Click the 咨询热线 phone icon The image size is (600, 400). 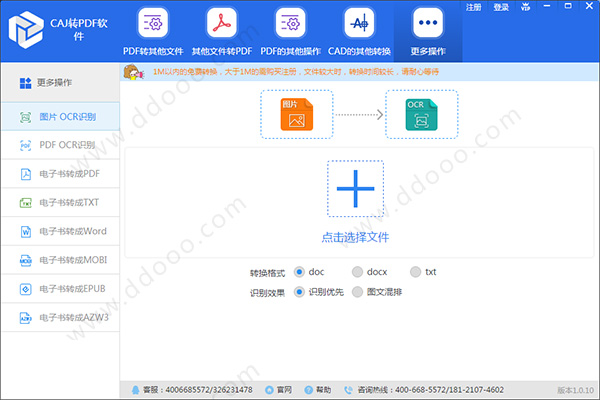(x=348, y=390)
